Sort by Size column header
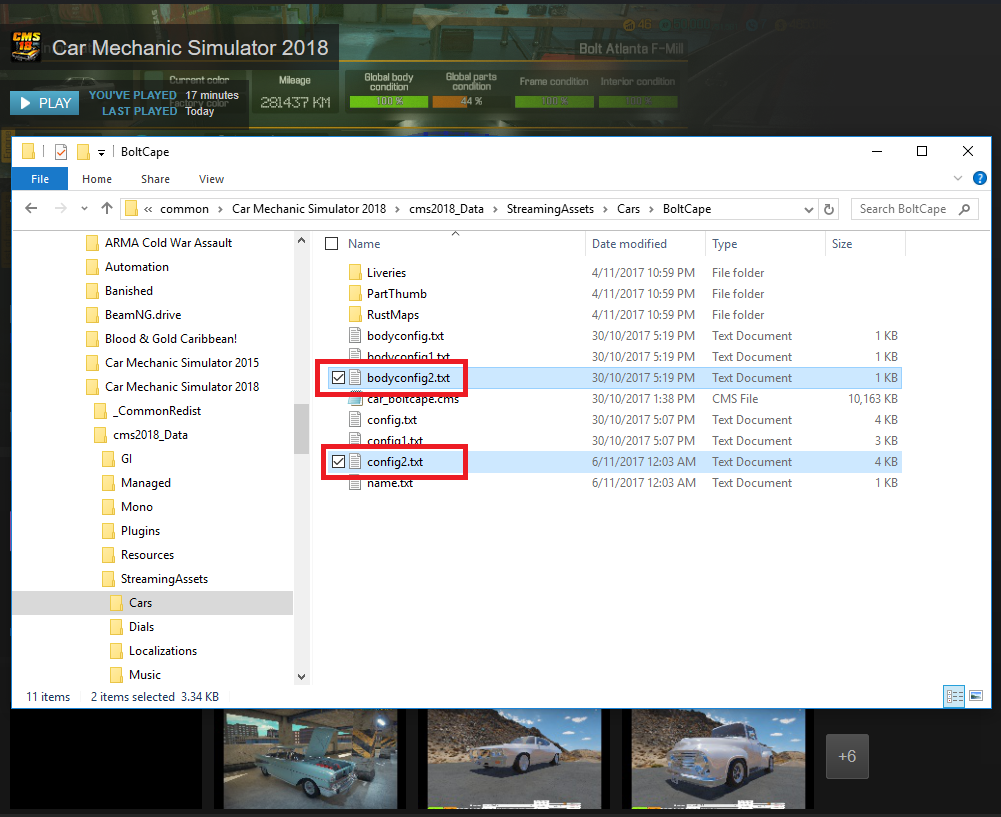Viewport: 1001px width, 817px height. click(x=841, y=244)
